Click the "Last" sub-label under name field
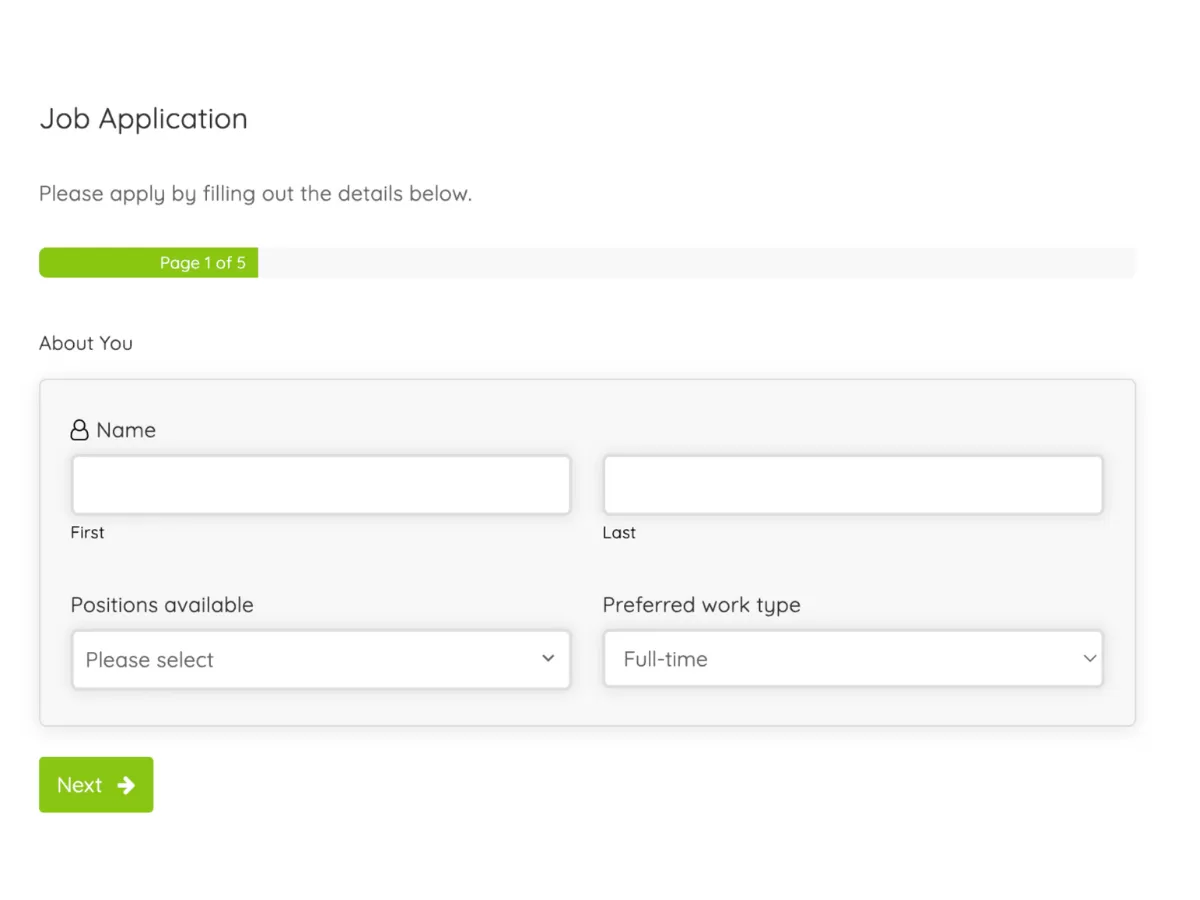The width and height of the screenshot is (1200, 900). click(x=619, y=533)
